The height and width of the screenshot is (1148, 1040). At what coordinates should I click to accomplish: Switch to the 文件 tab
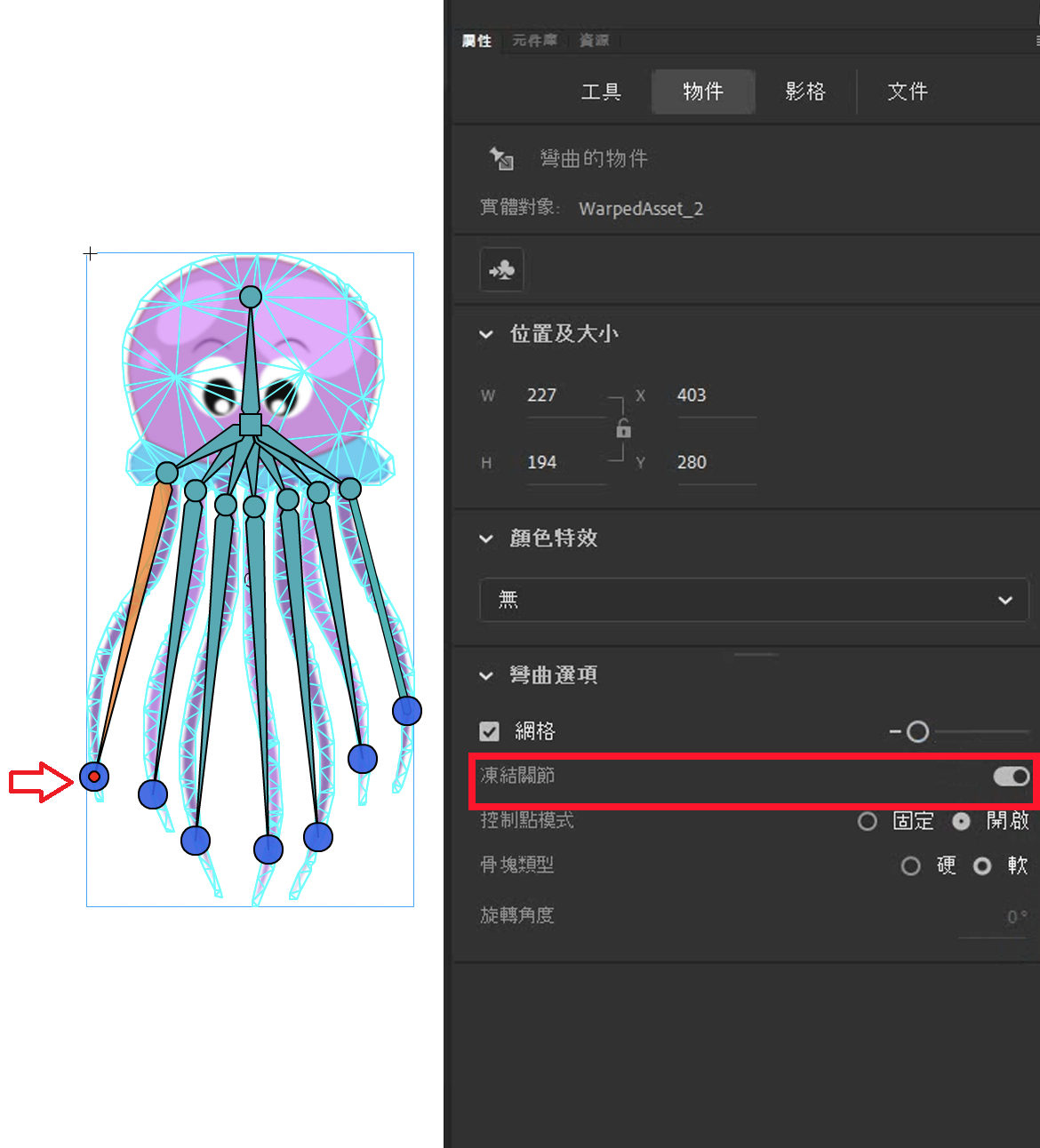(908, 92)
